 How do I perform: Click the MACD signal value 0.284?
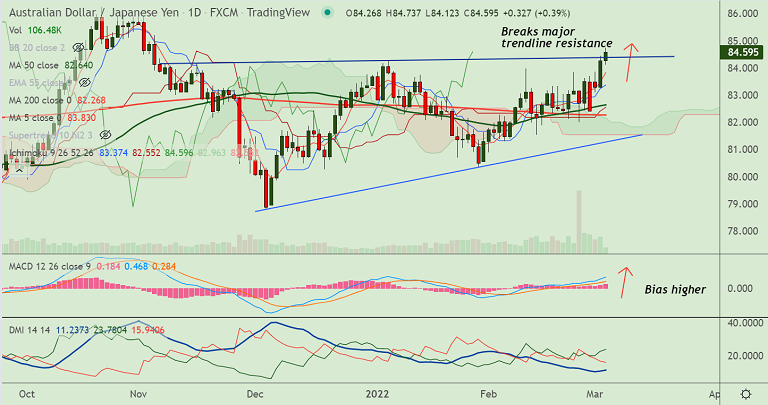164,267
